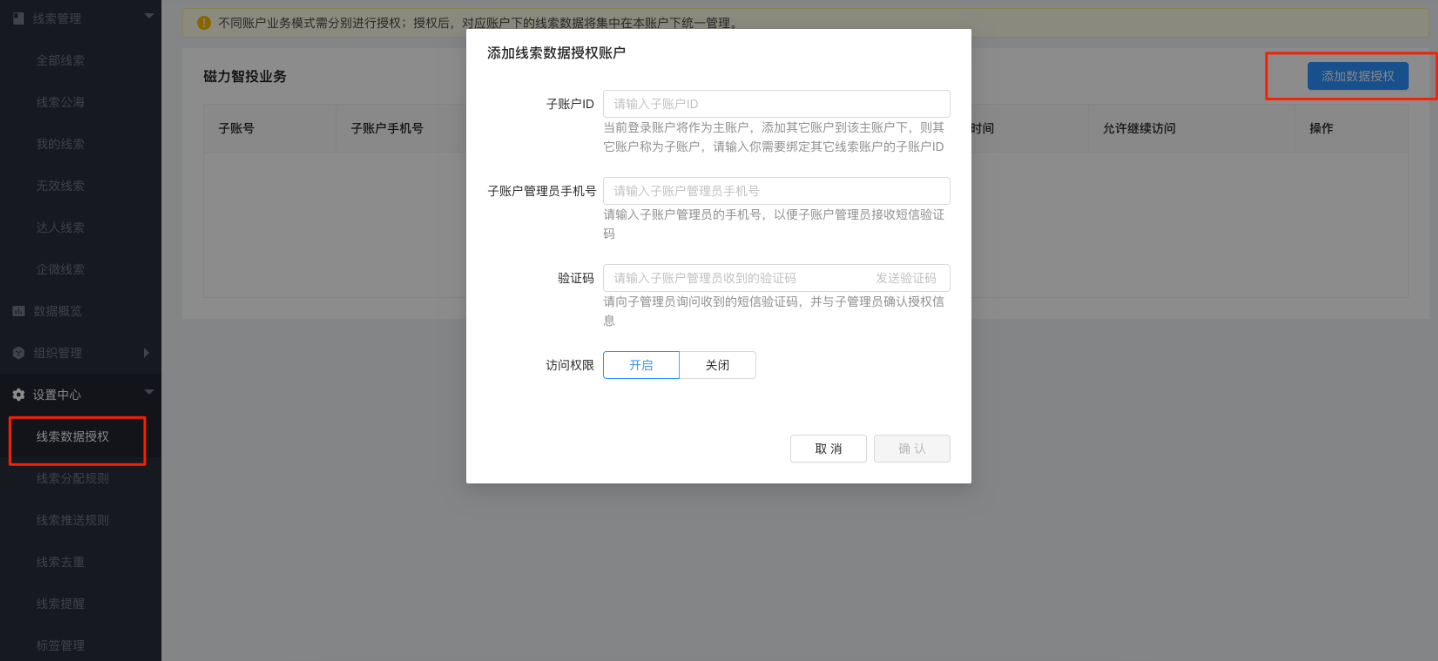The height and width of the screenshot is (661, 1438).
Task: Click the 取消 button in the dialog
Action: [x=828, y=448]
